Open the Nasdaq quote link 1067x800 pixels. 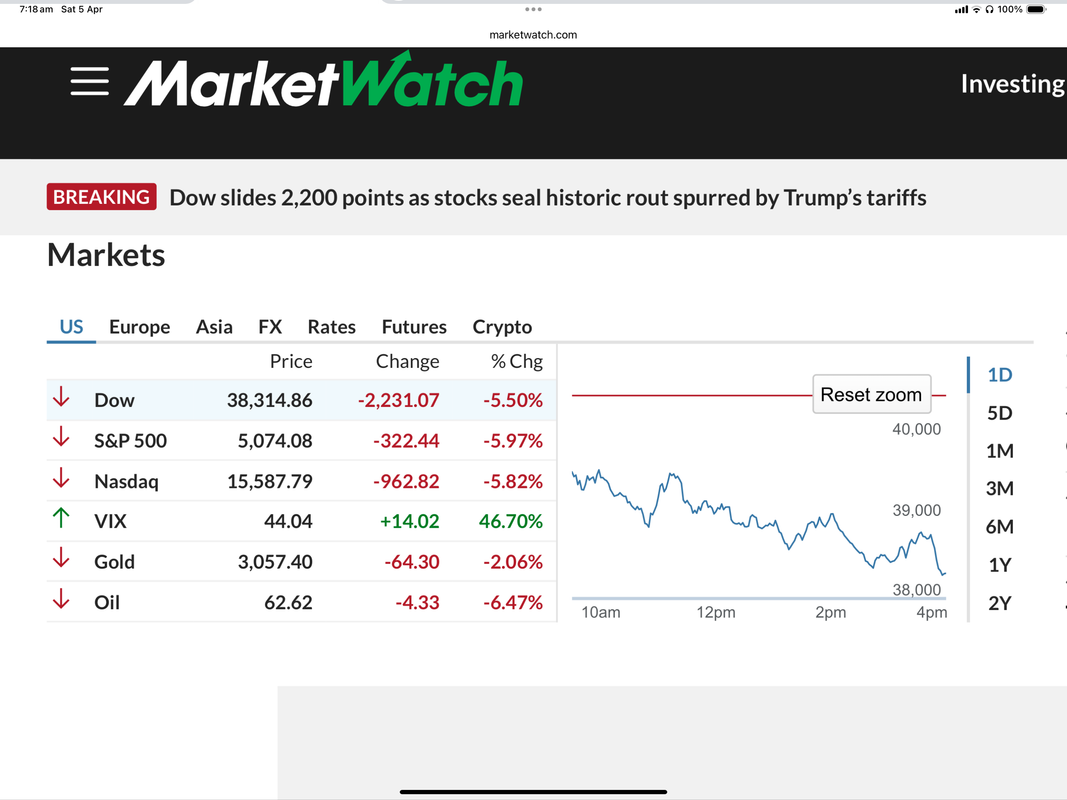click(x=126, y=482)
